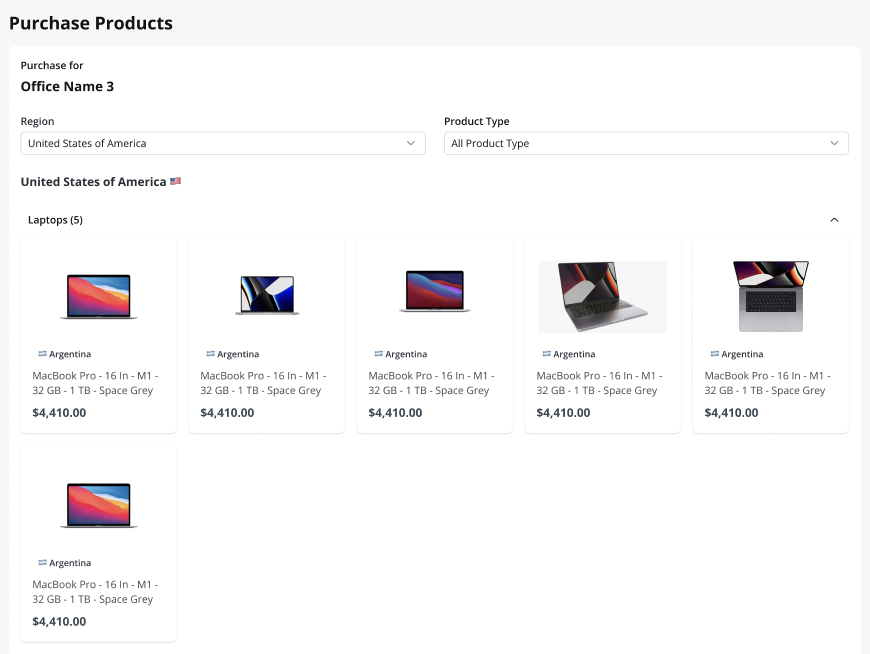Click the Laptops (5) section header

pyautogui.click(x=55, y=220)
